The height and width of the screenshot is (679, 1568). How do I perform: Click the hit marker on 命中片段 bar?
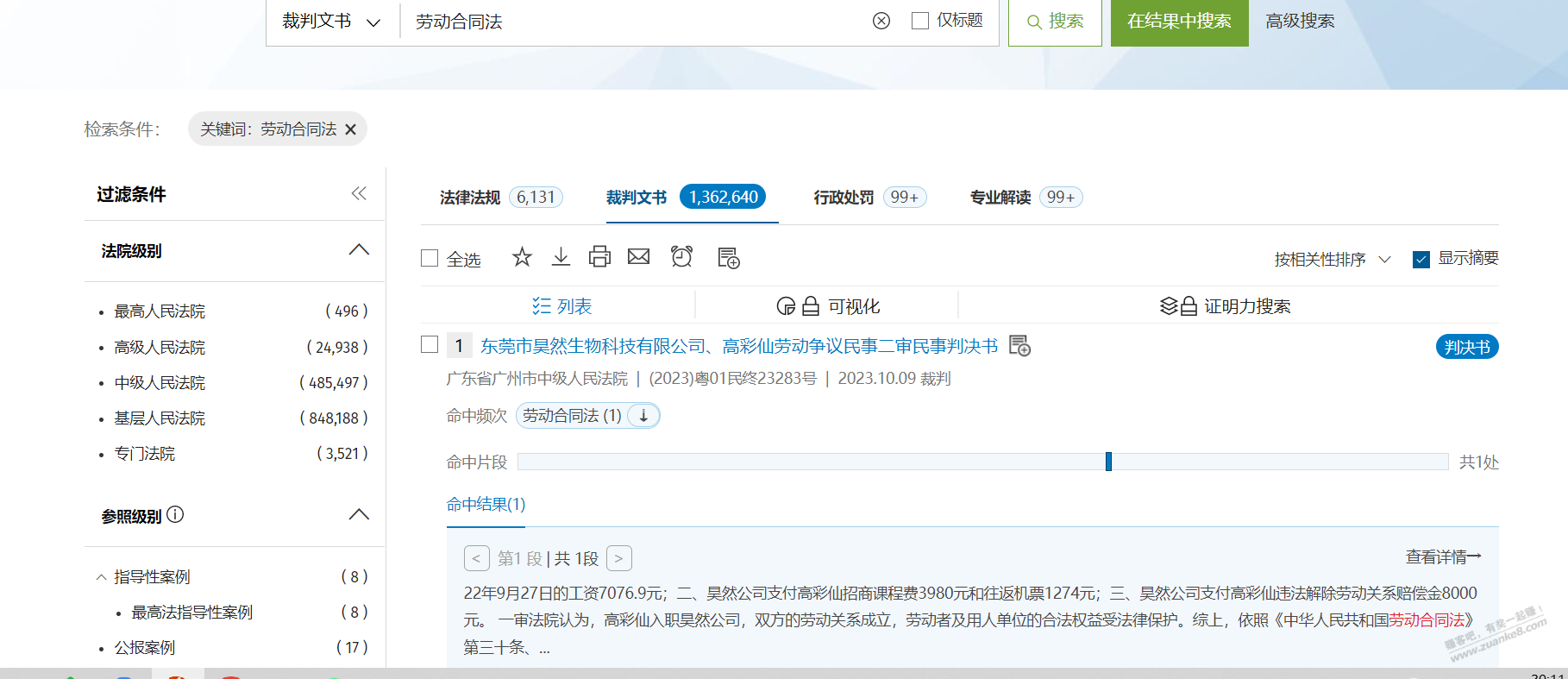[1108, 462]
